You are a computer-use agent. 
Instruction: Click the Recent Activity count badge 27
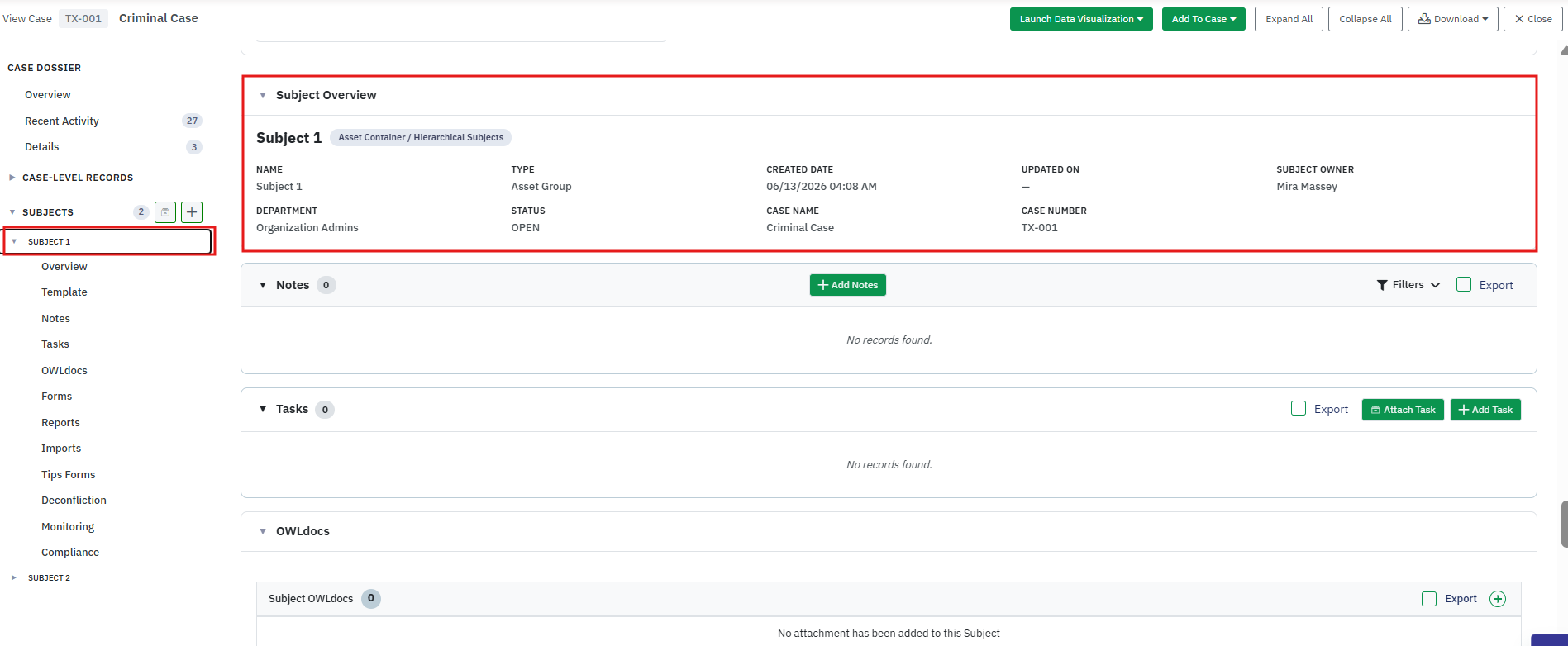pyautogui.click(x=192, y=121)
